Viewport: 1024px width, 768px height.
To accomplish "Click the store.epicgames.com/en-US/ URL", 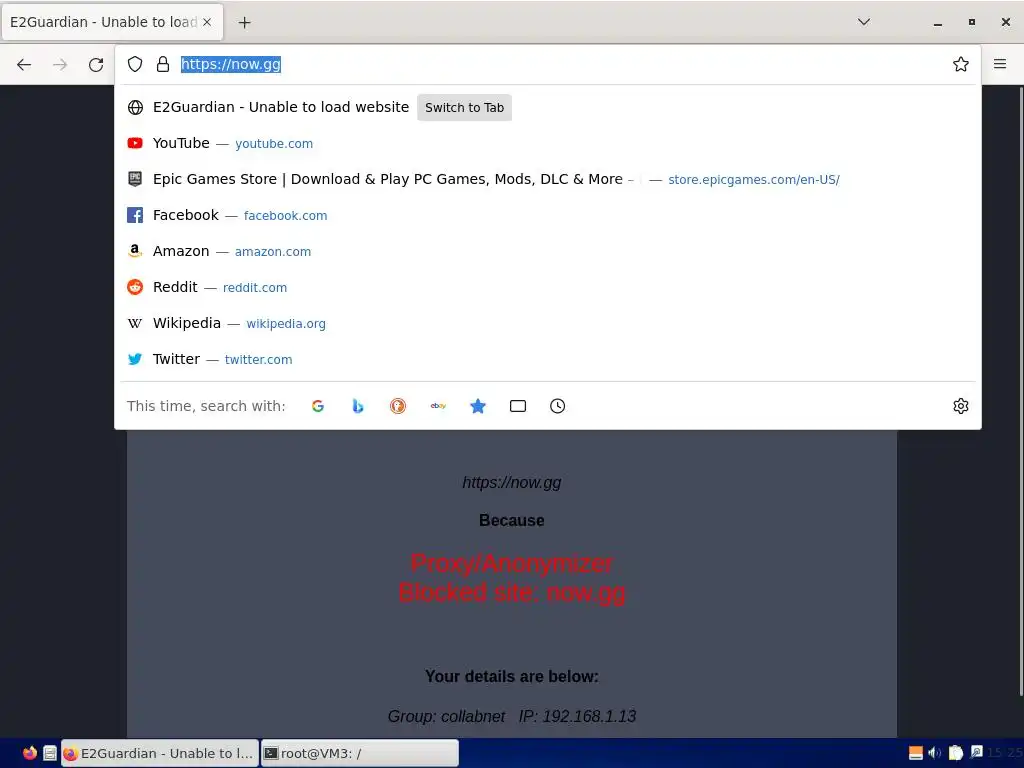I will [754, 180].
